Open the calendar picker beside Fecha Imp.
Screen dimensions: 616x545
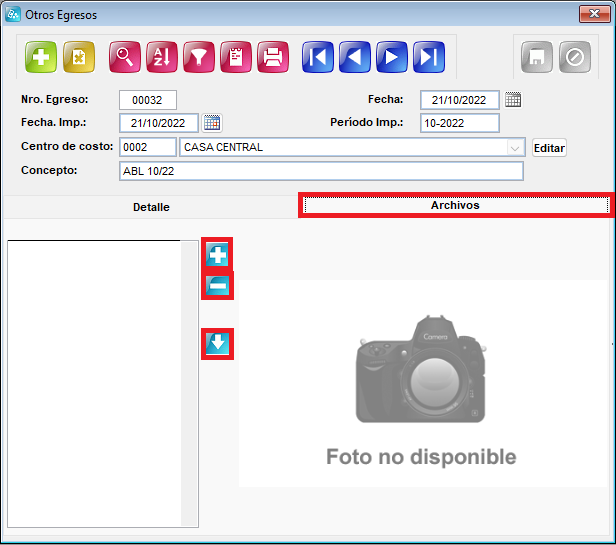coord(212,123)
